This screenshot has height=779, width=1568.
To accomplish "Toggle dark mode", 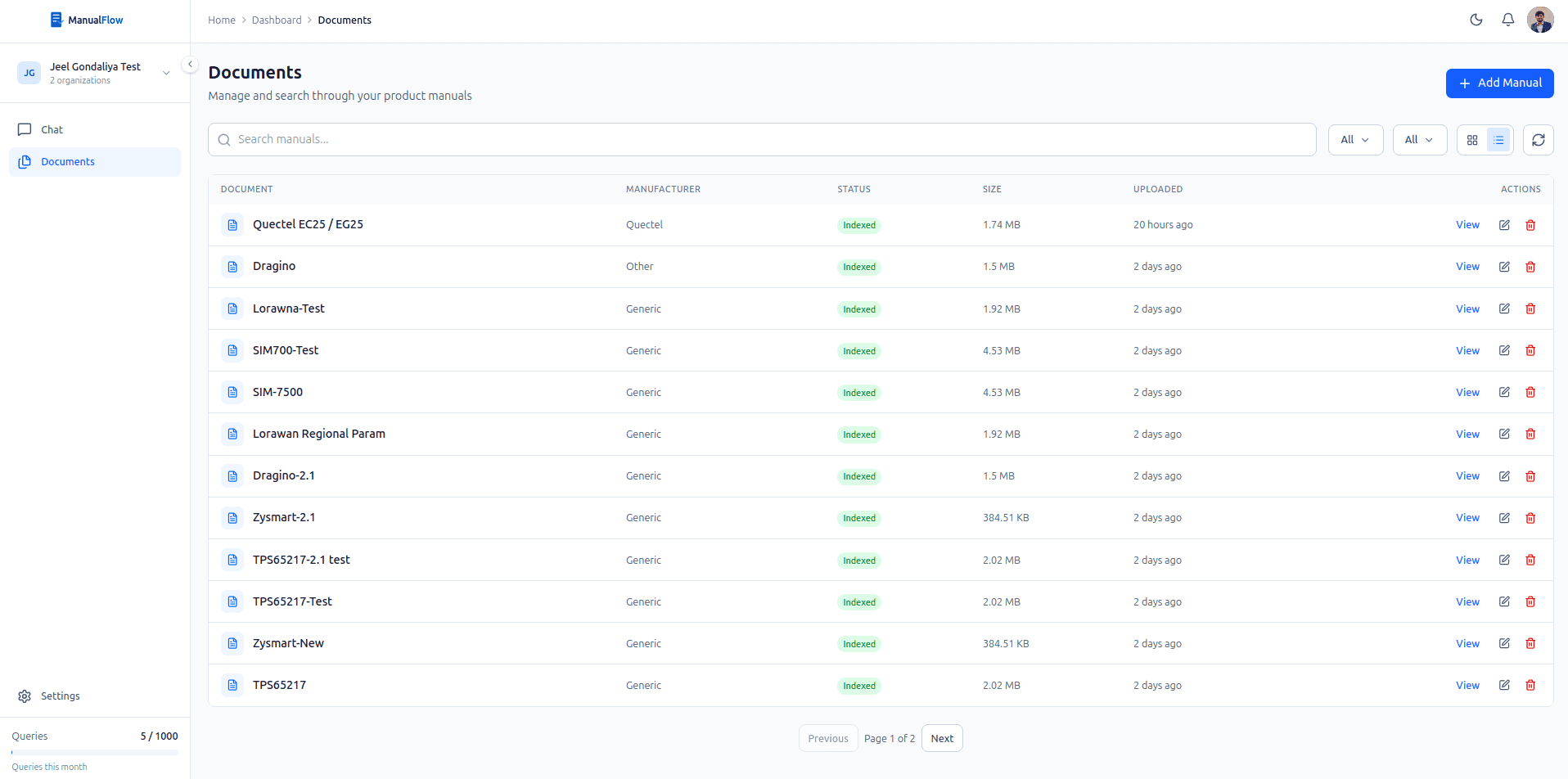I will (1476, 20).
